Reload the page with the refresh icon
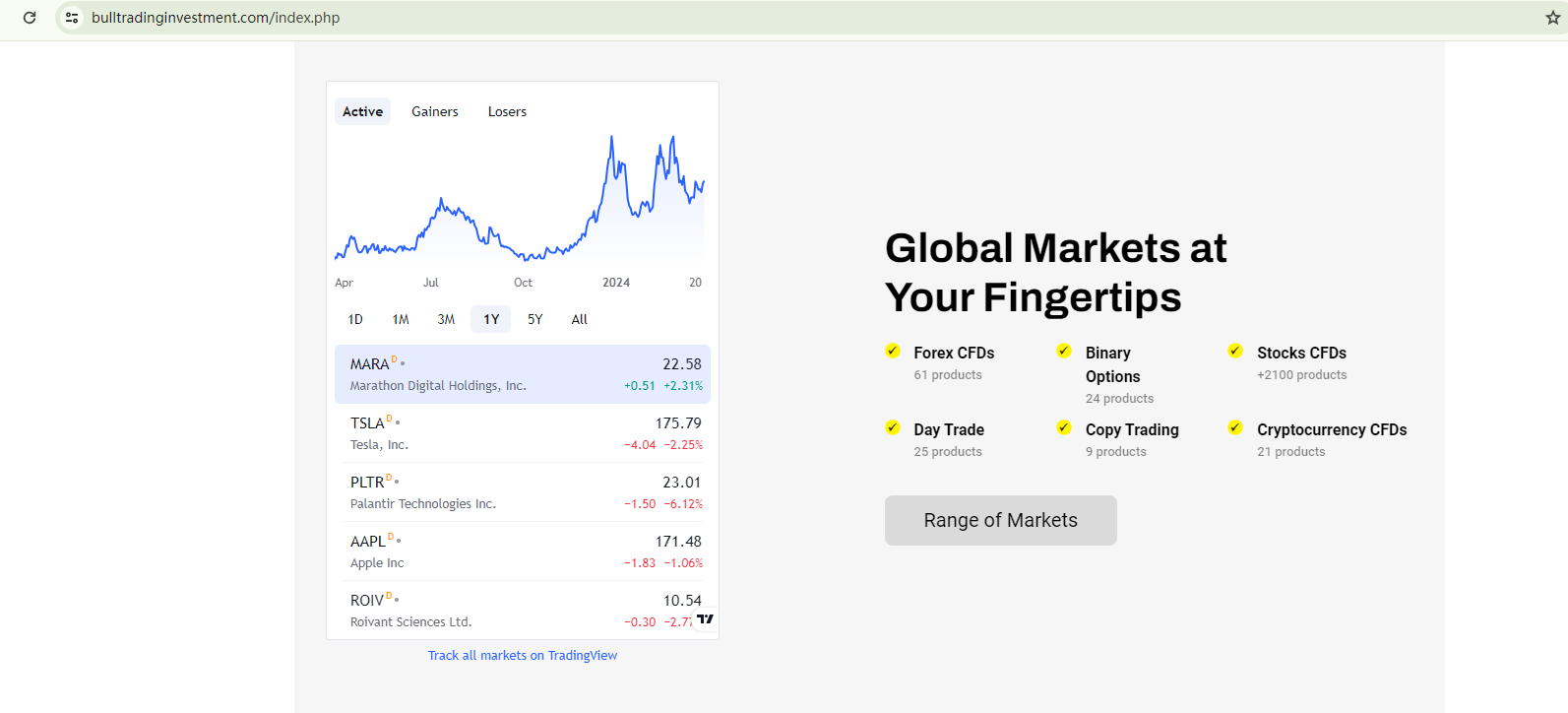This screenshot has width=1568, height=713. point(30,18)
